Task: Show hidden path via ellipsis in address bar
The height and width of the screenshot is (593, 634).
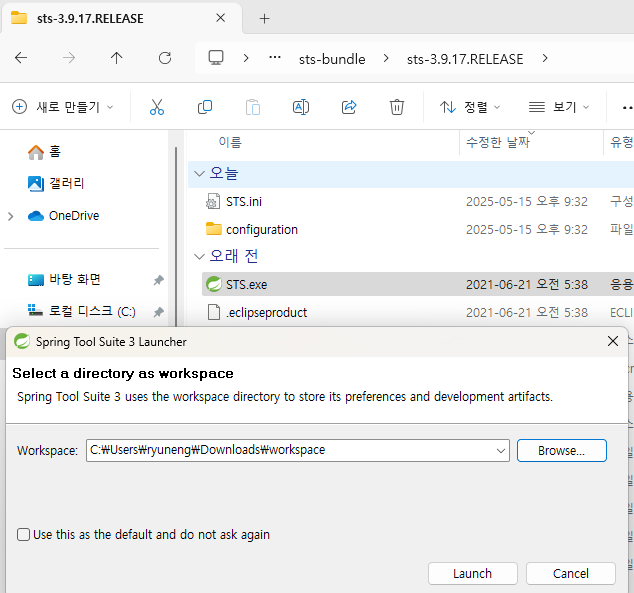Action: [x=275, y=57]
